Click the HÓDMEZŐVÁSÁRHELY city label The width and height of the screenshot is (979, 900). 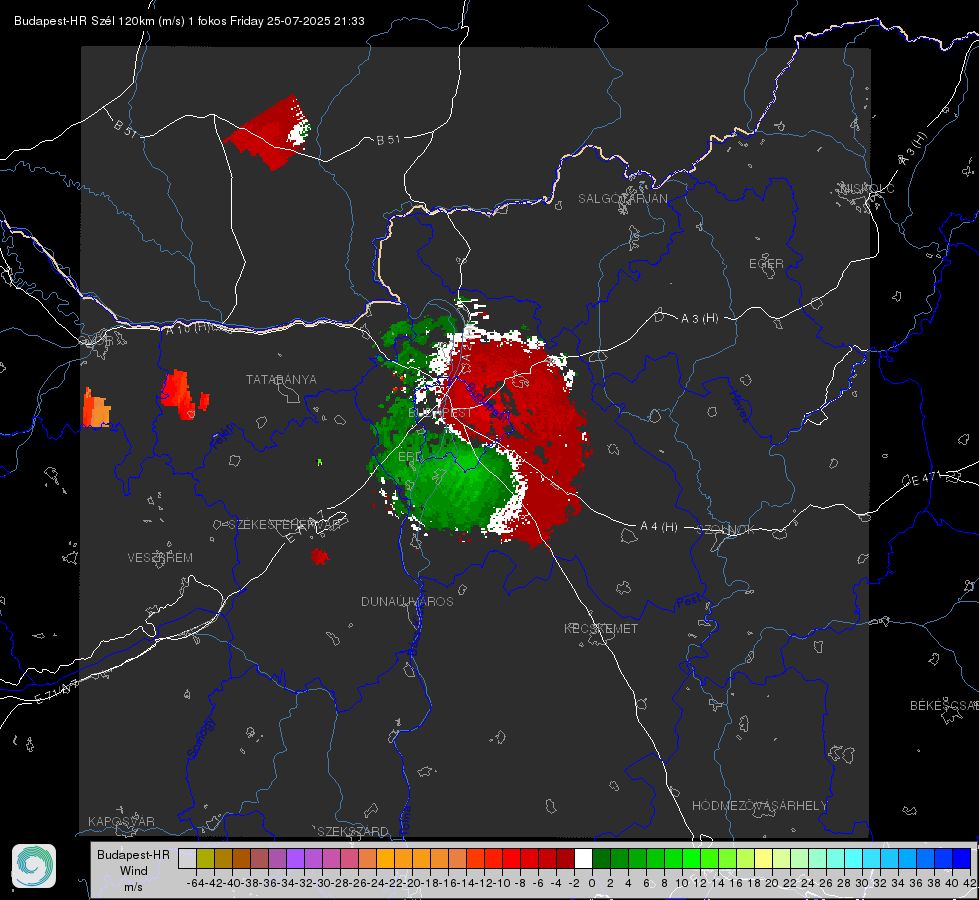pos(759,806)
